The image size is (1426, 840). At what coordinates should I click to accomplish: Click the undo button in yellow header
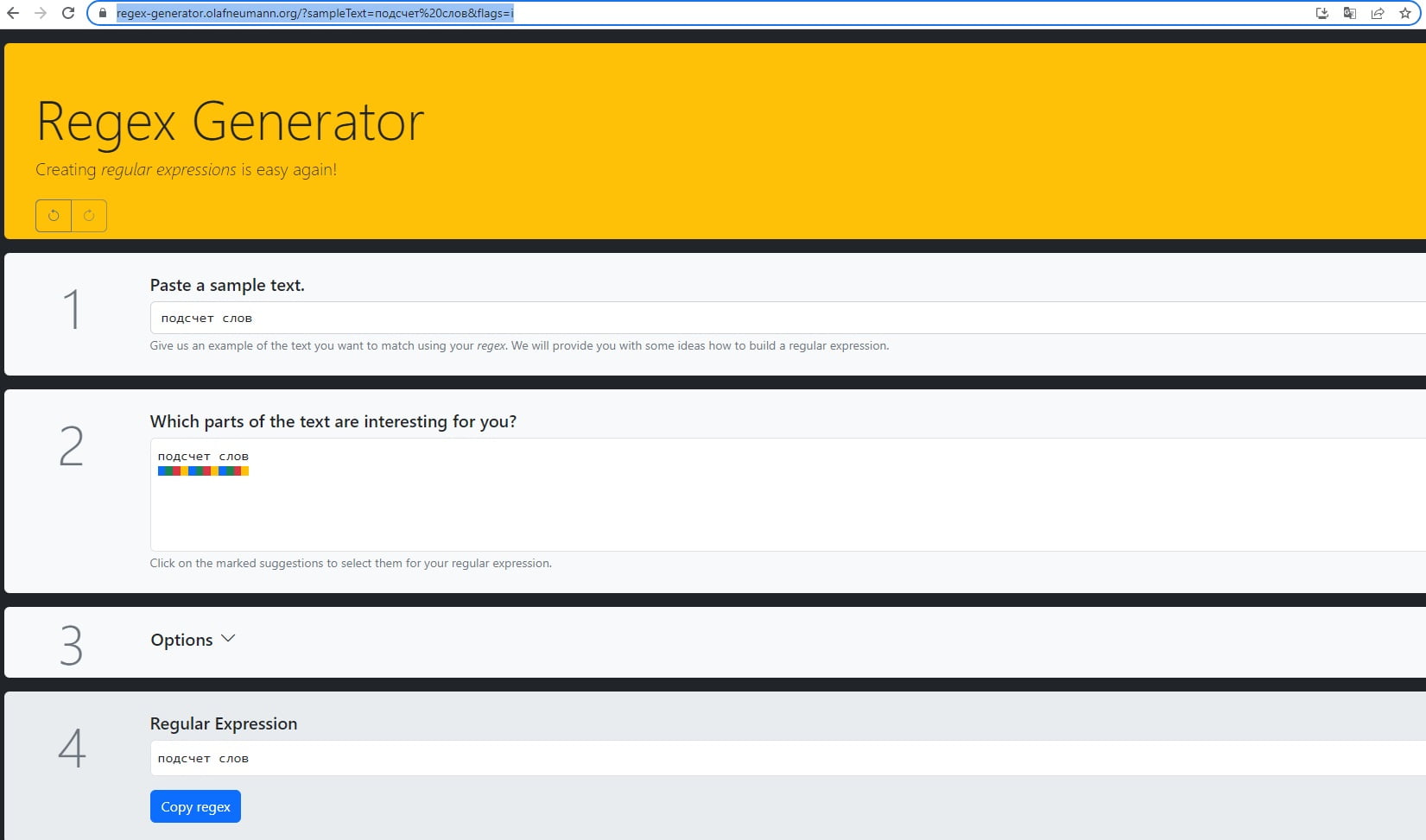click(54, 216)
